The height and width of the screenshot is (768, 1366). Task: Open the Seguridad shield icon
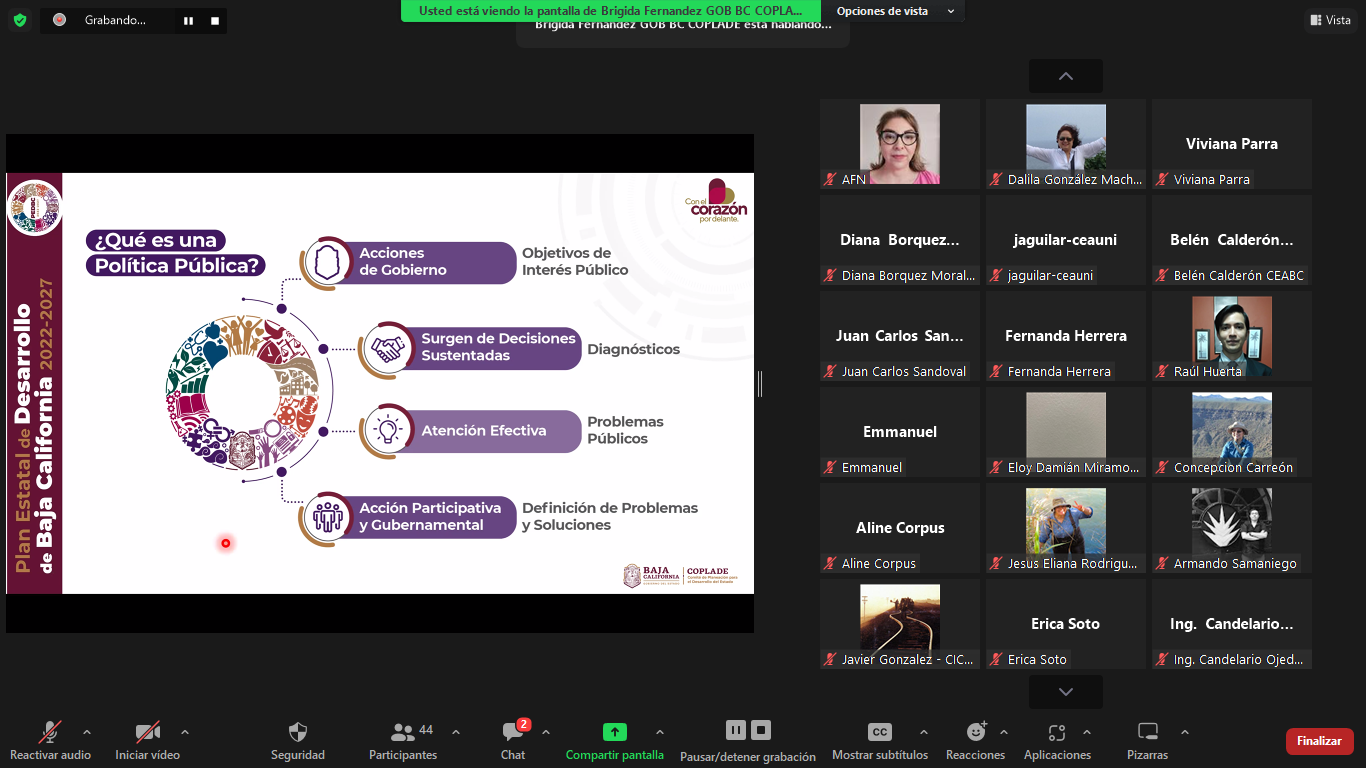pos(297,732)
